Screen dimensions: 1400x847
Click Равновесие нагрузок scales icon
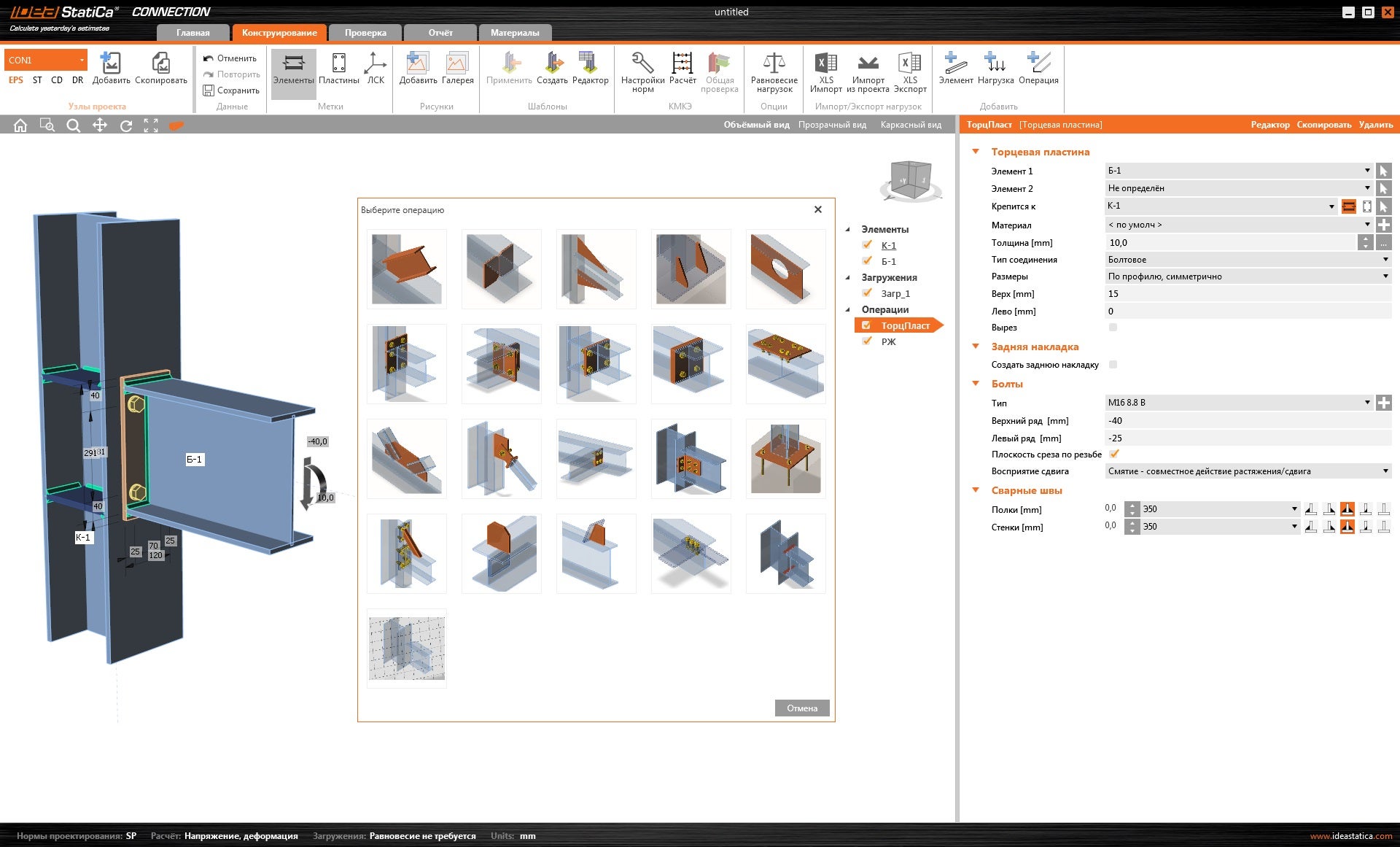point(774,64)
